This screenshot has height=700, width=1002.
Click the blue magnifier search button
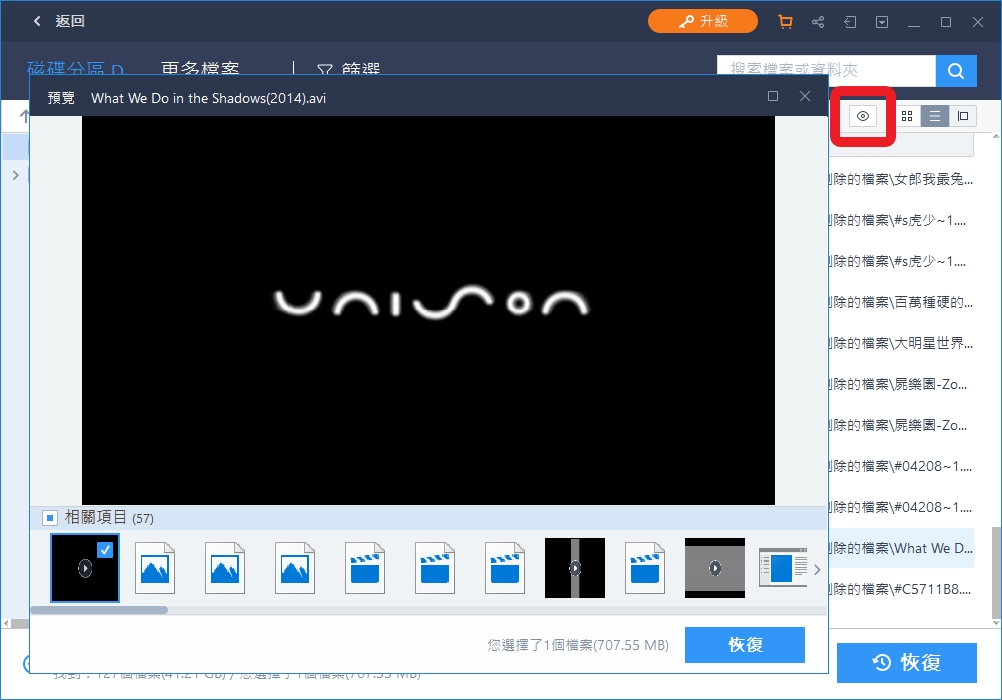[x=956, y=70]
